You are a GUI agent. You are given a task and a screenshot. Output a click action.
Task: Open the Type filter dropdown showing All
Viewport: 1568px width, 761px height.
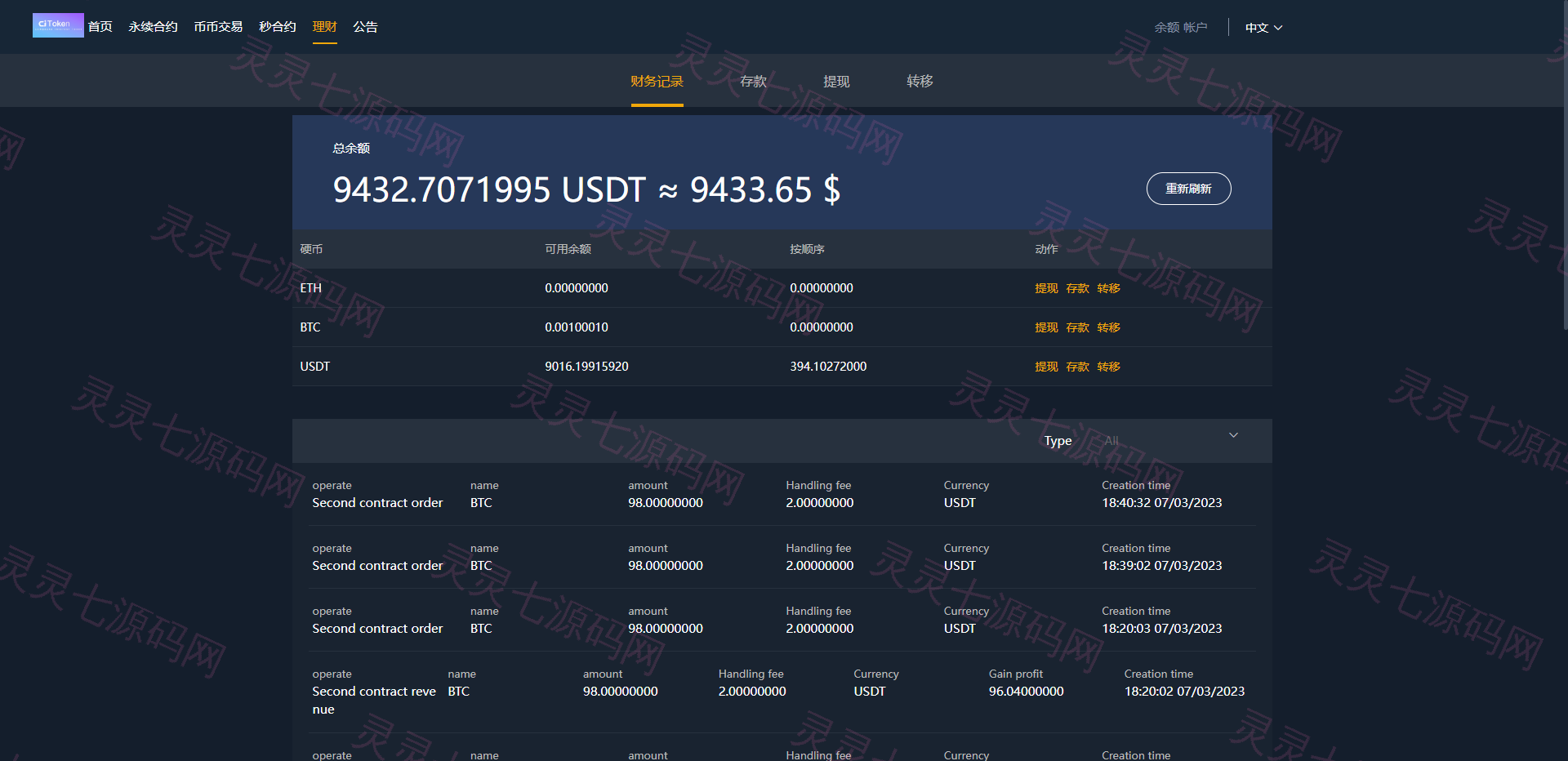click(1172, 441)
